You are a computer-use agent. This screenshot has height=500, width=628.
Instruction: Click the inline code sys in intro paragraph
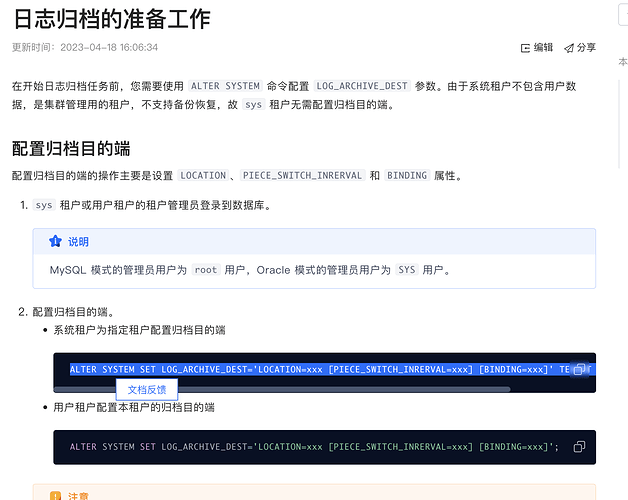point(254,105)
